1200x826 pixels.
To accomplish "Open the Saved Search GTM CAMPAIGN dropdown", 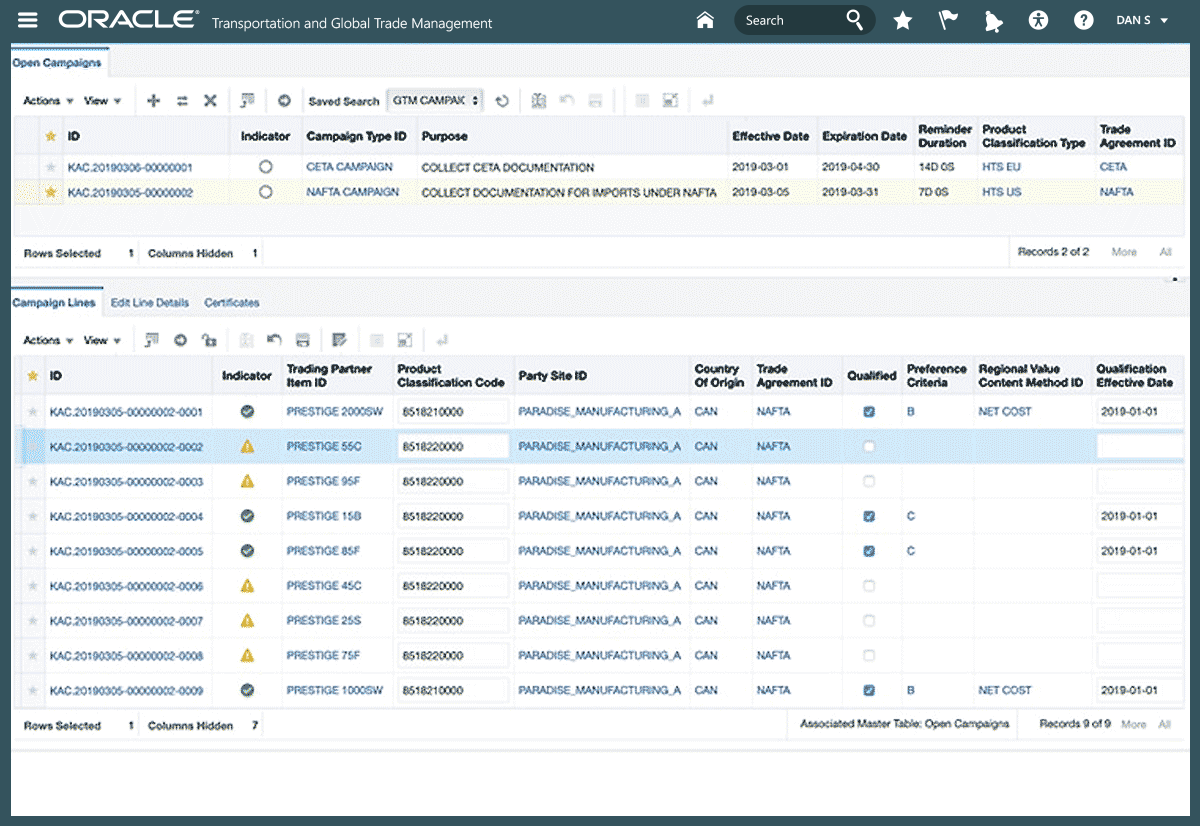I will 435,101.
